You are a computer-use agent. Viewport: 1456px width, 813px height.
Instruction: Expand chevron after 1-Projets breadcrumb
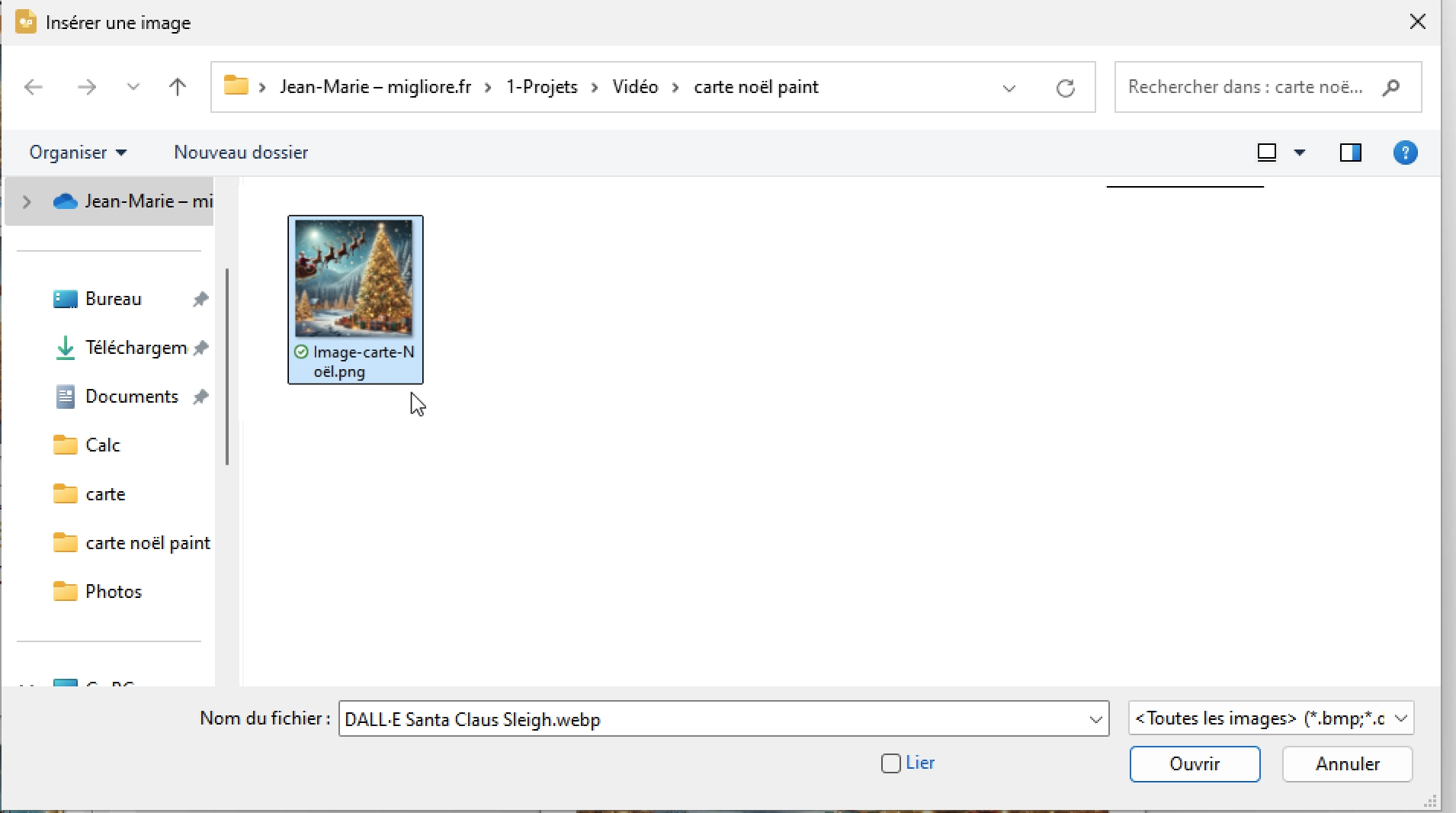tap(595, 88)
